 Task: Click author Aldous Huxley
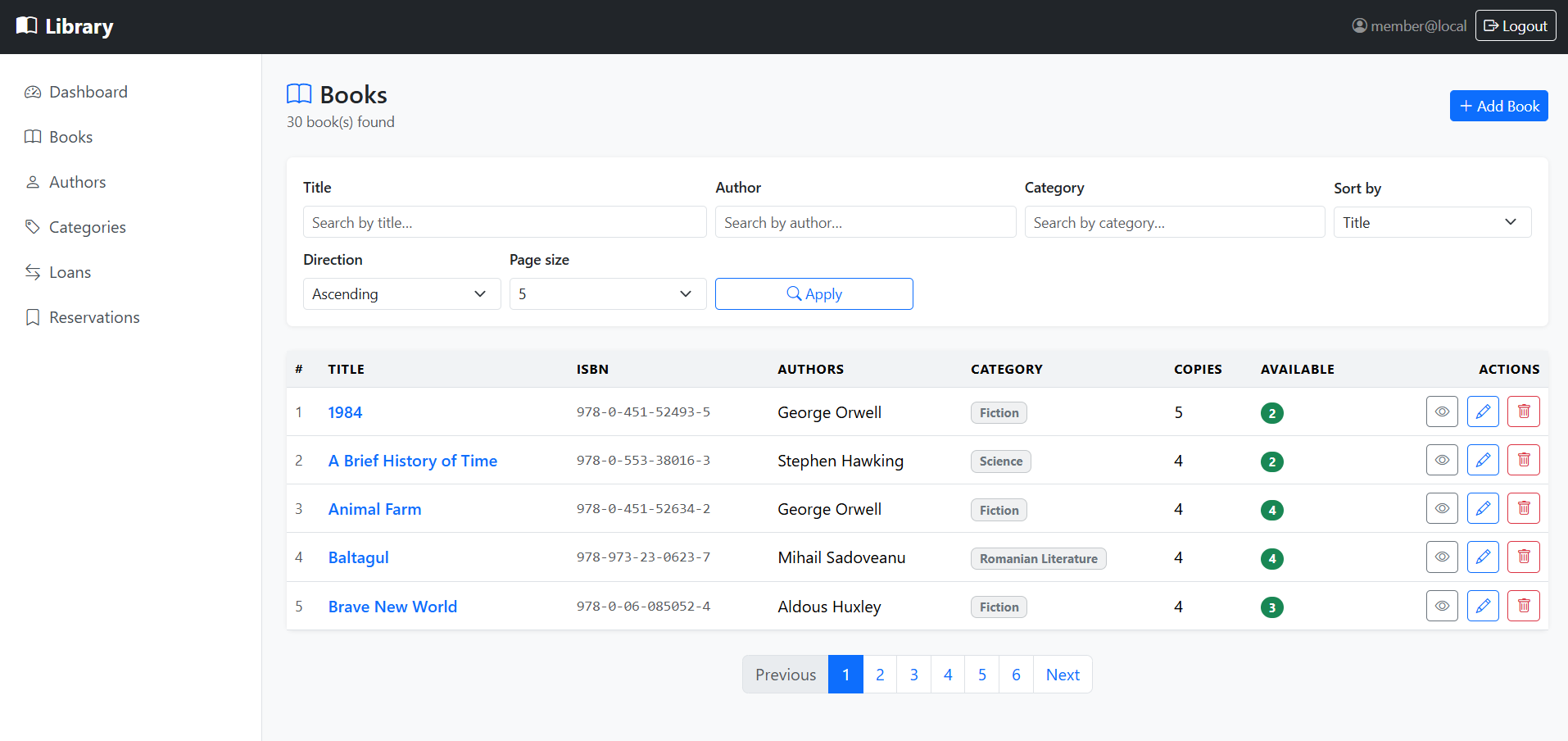[829, 607]
